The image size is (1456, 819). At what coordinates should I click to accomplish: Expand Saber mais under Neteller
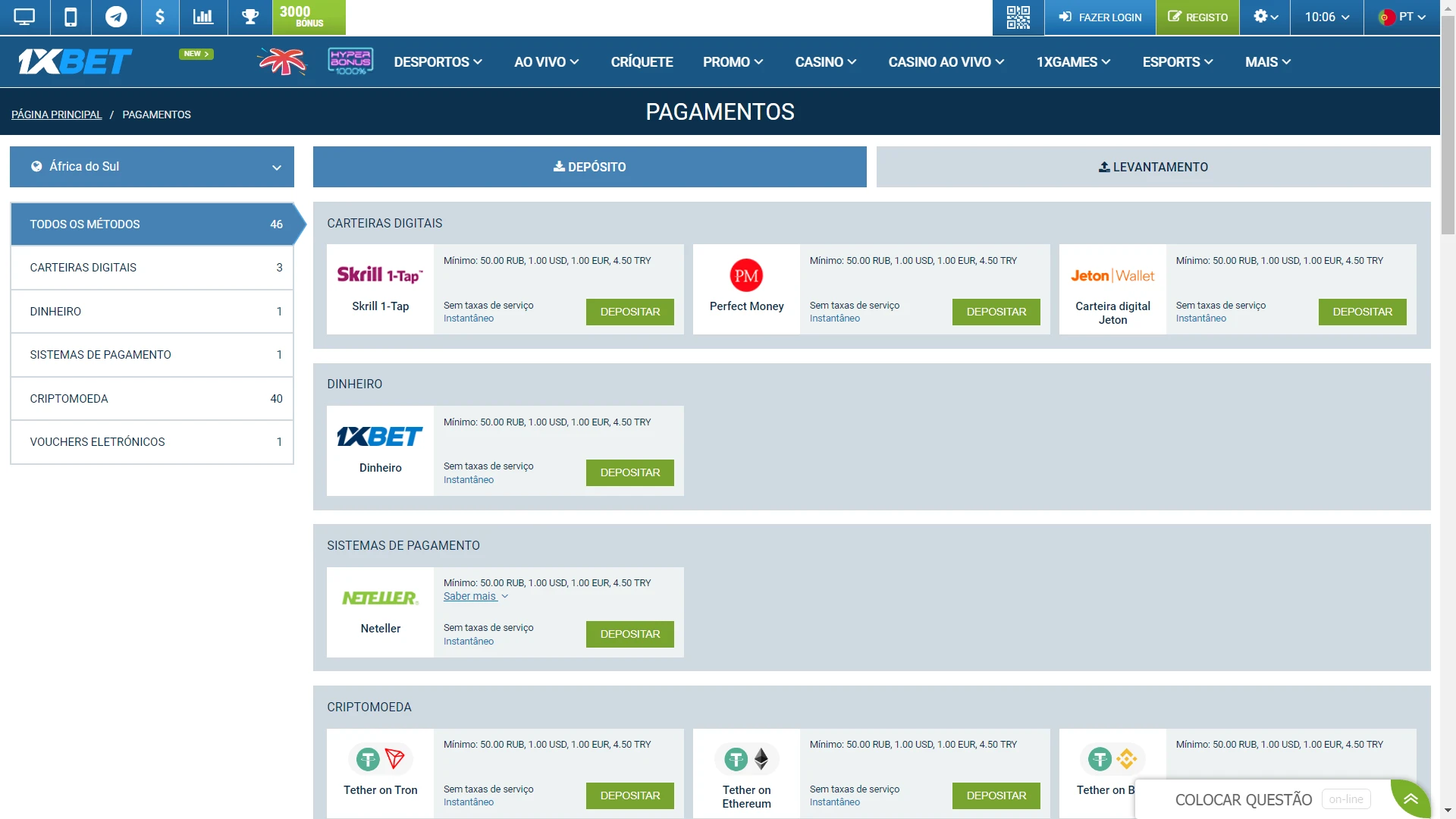475,597
